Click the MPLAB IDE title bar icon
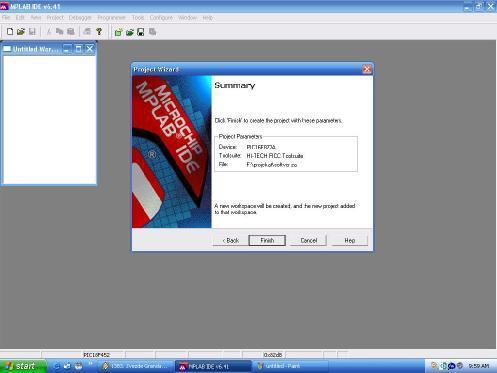497x373 pixels. (4, 6)
